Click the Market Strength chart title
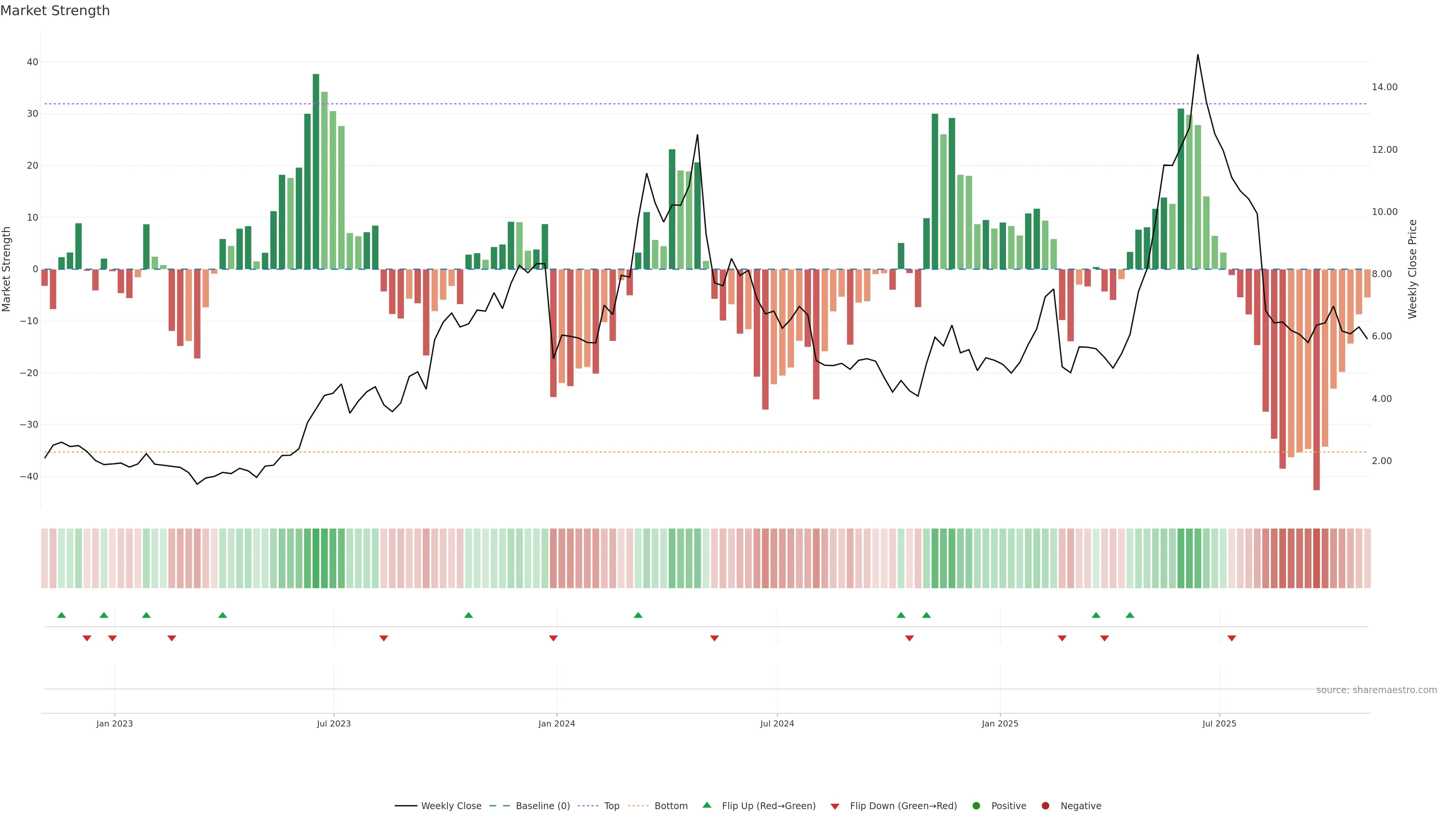 pos(55,11)
